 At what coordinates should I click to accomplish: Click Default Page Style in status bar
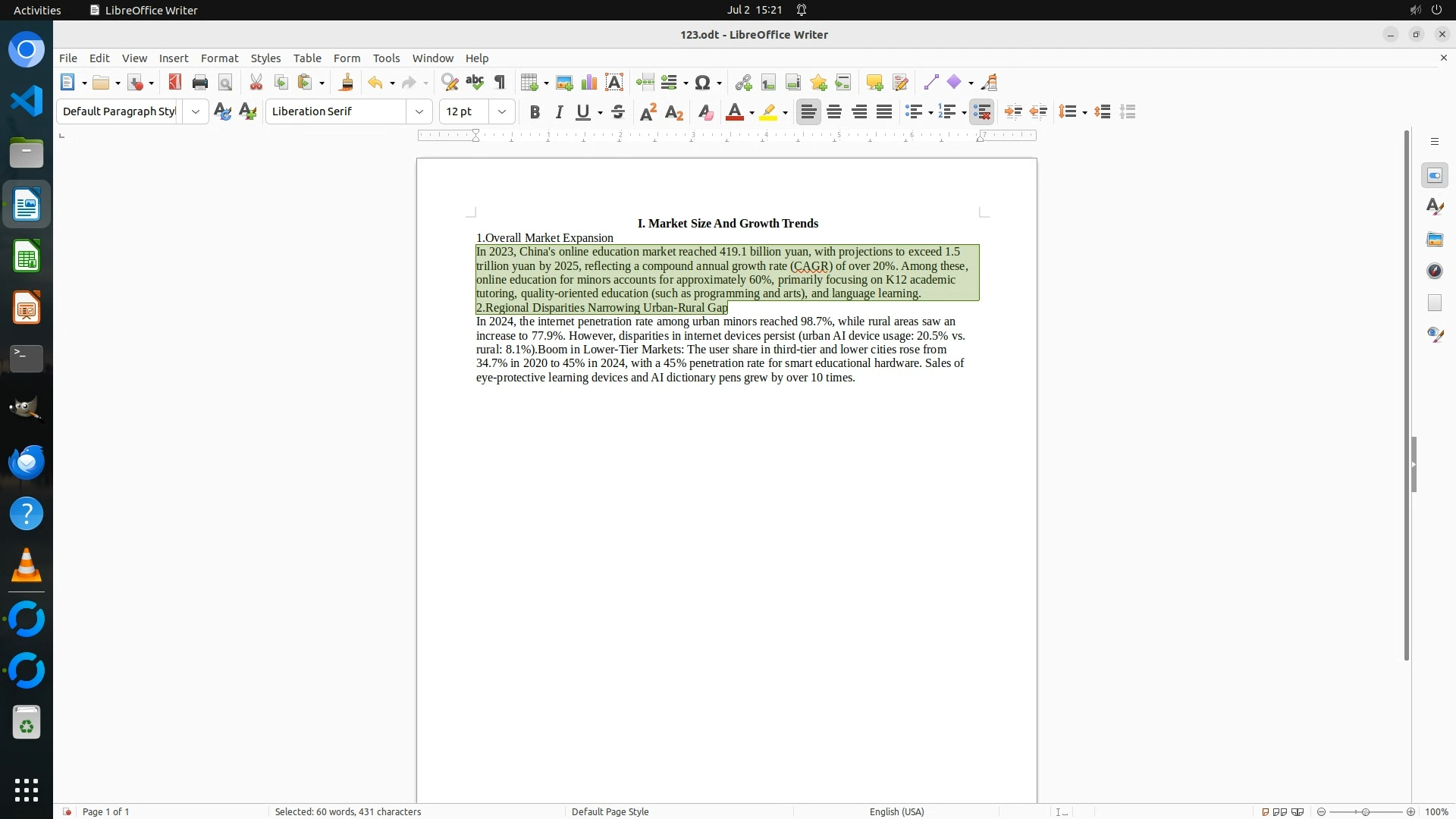(x=610, y=811)
